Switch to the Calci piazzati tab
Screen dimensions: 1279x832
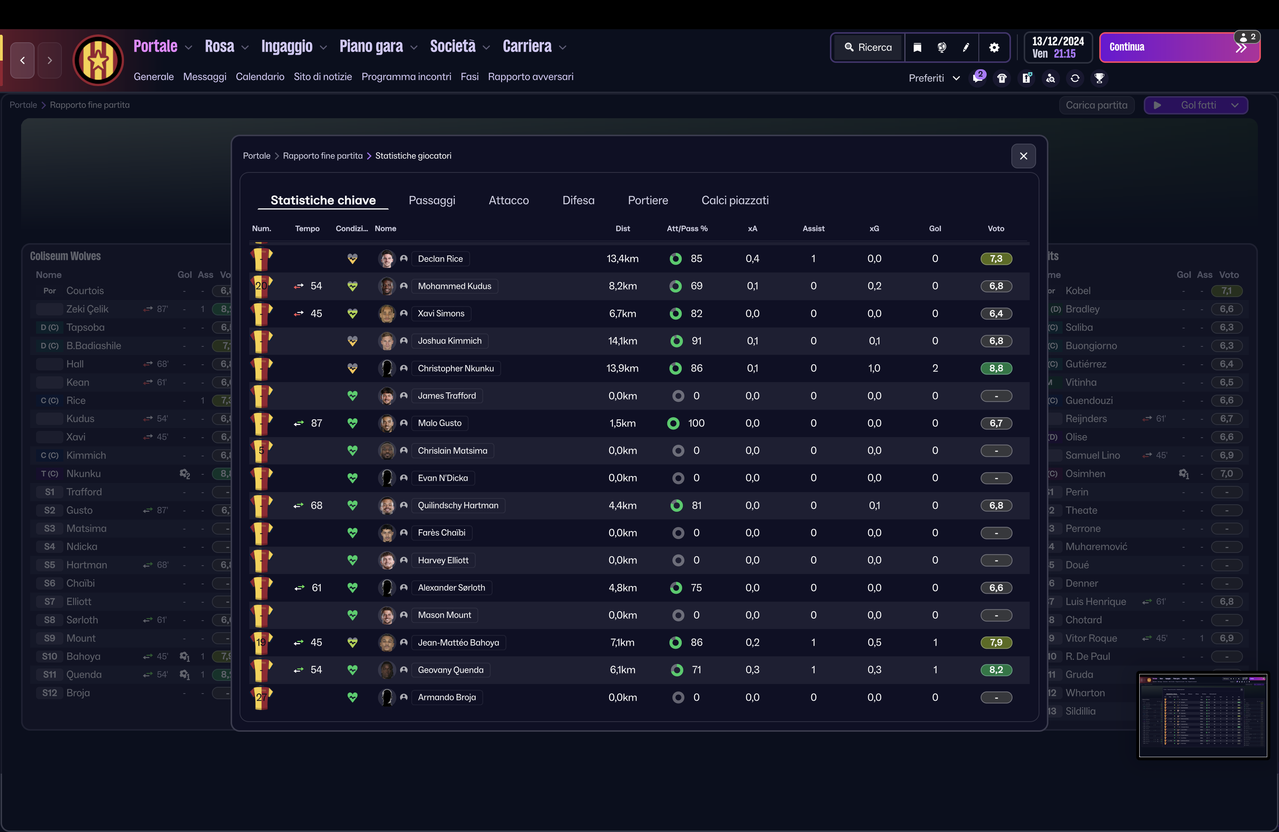click(x=735, y=200)
